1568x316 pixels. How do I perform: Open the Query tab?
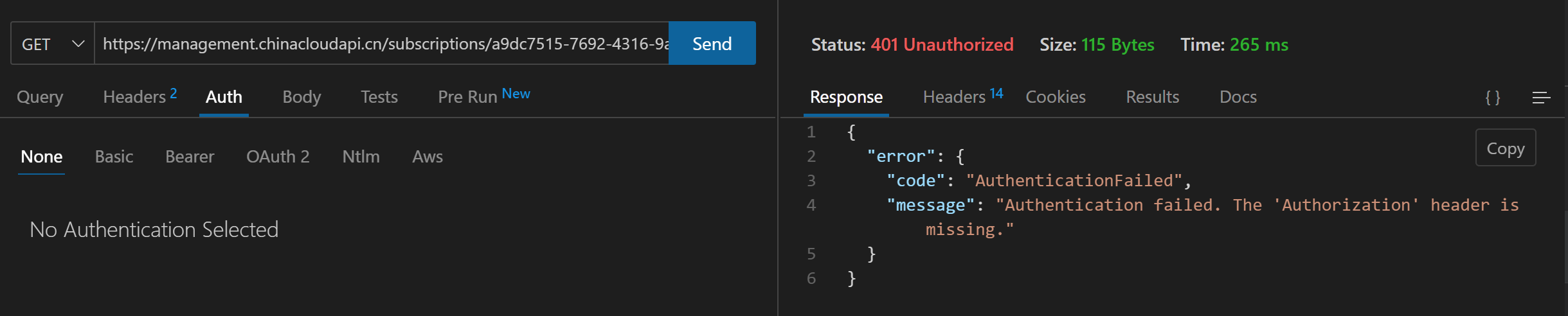click(x=40, y=97)
